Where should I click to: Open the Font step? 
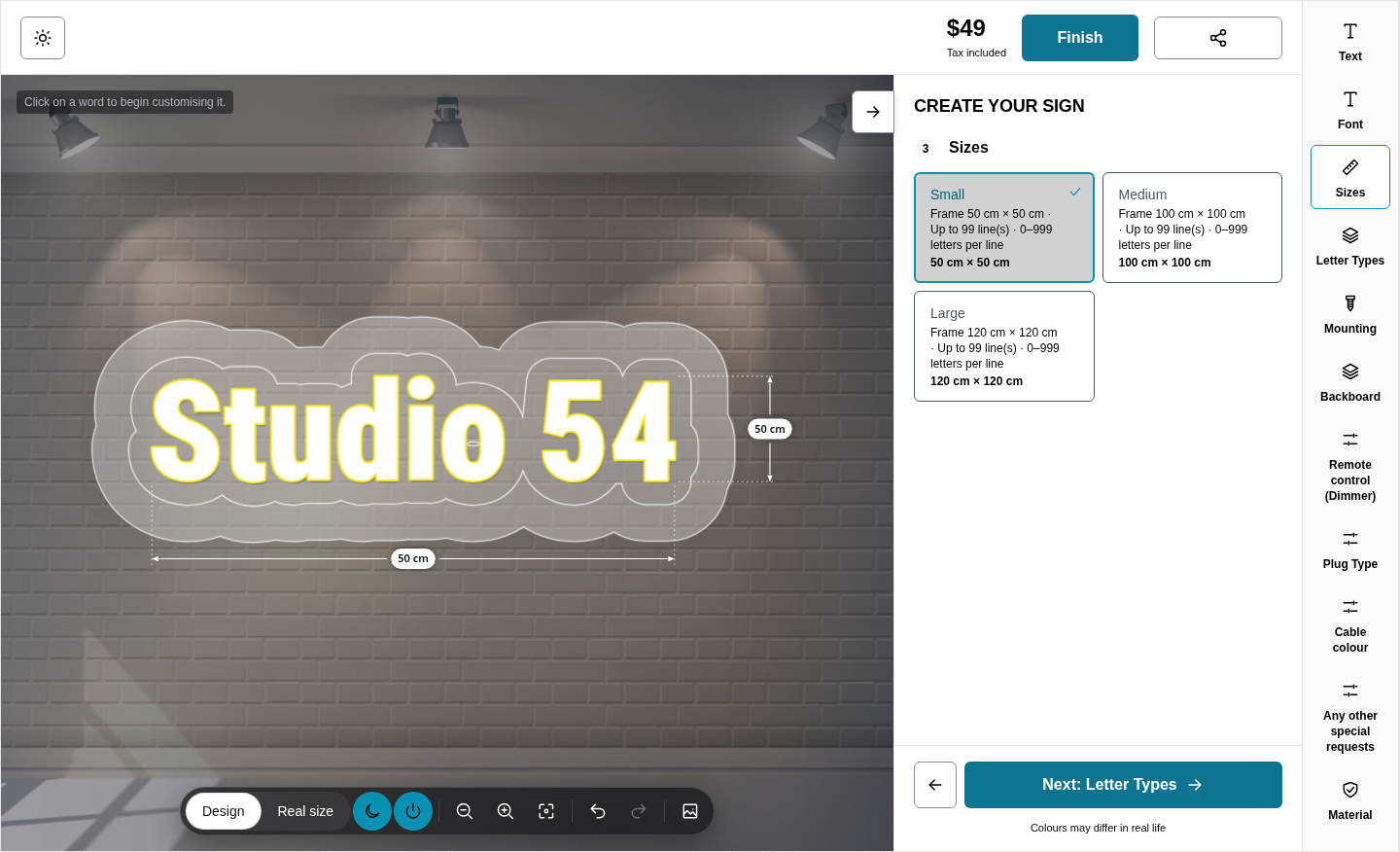1350,111
